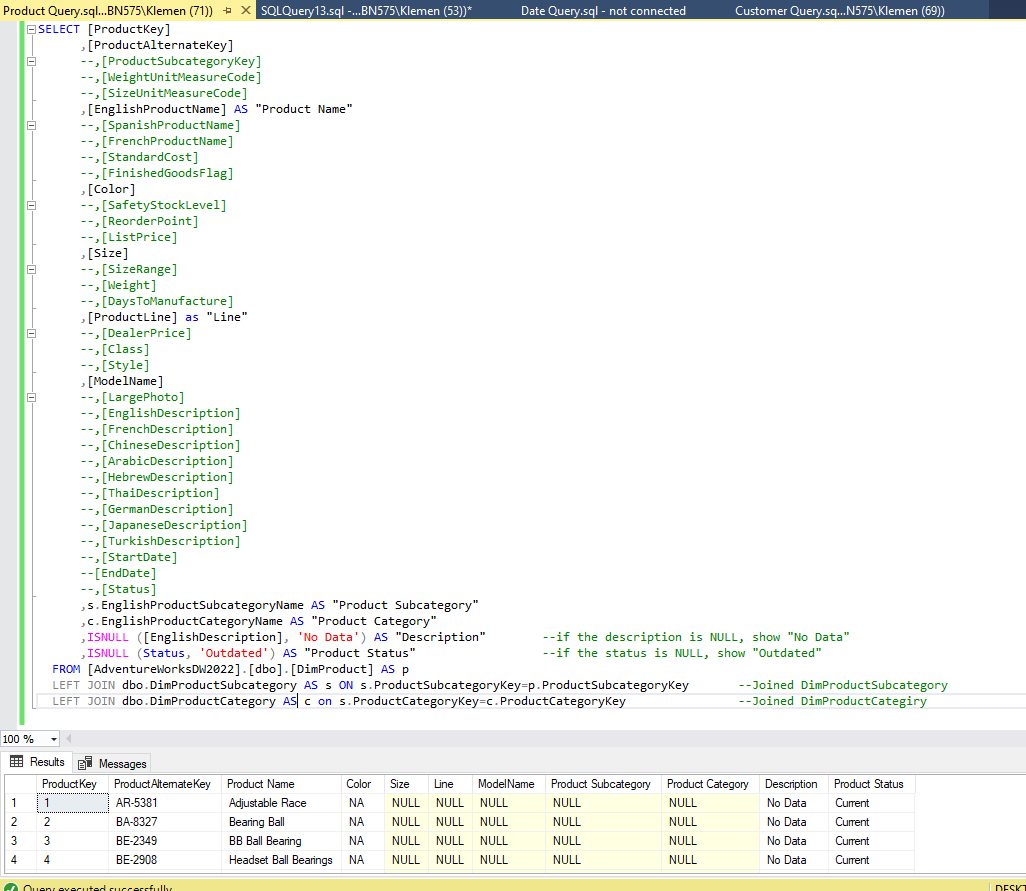Select the ModelName column header
The height and width of the screenshot is (891, 1026).
pyautogui.click(x=509, y=784)
